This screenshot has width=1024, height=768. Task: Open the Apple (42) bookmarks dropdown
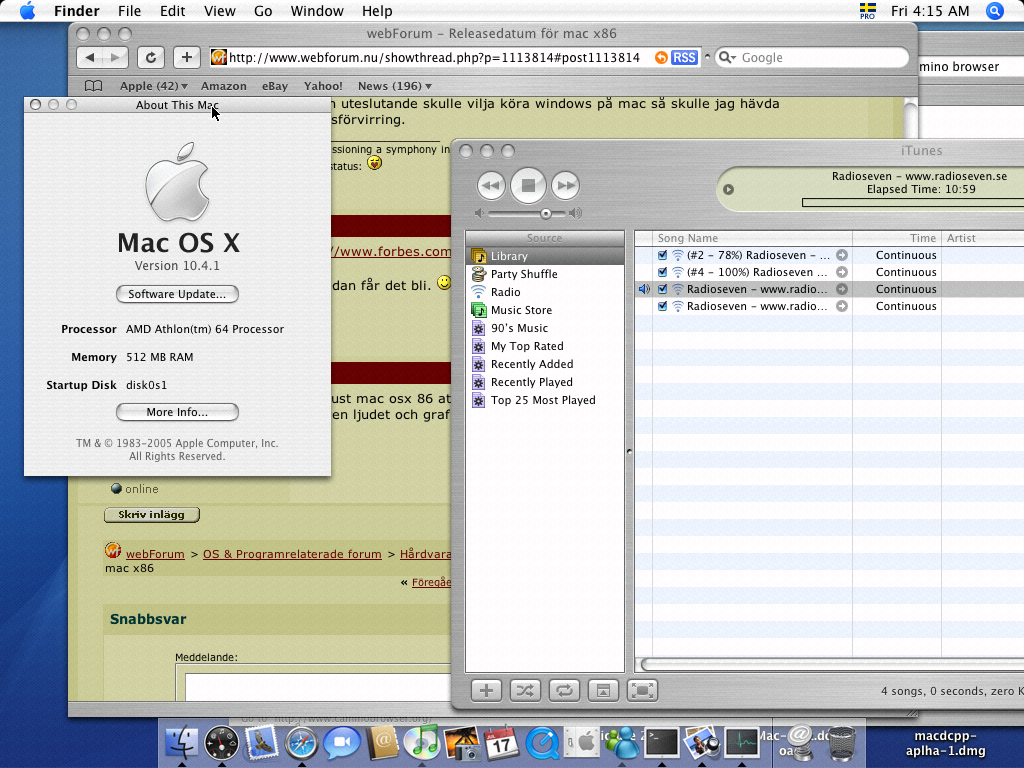(153, 86)
